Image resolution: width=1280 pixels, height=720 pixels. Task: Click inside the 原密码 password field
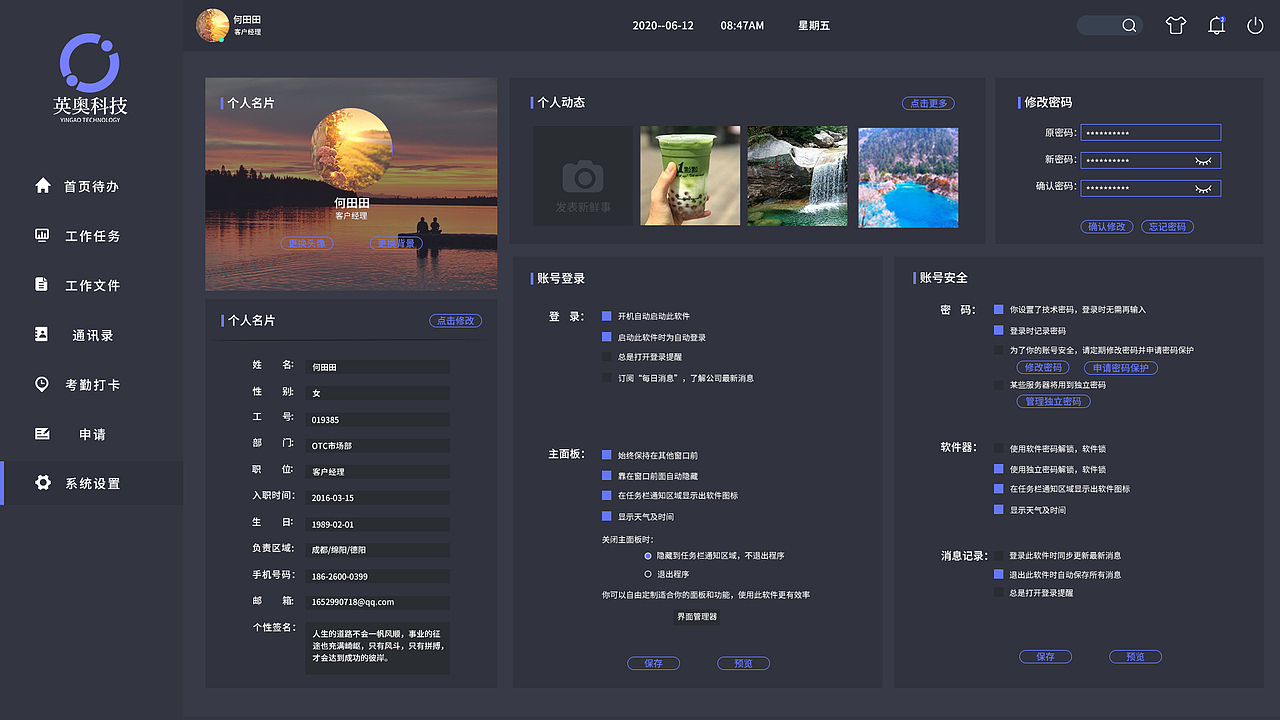tap(1150, 132)
